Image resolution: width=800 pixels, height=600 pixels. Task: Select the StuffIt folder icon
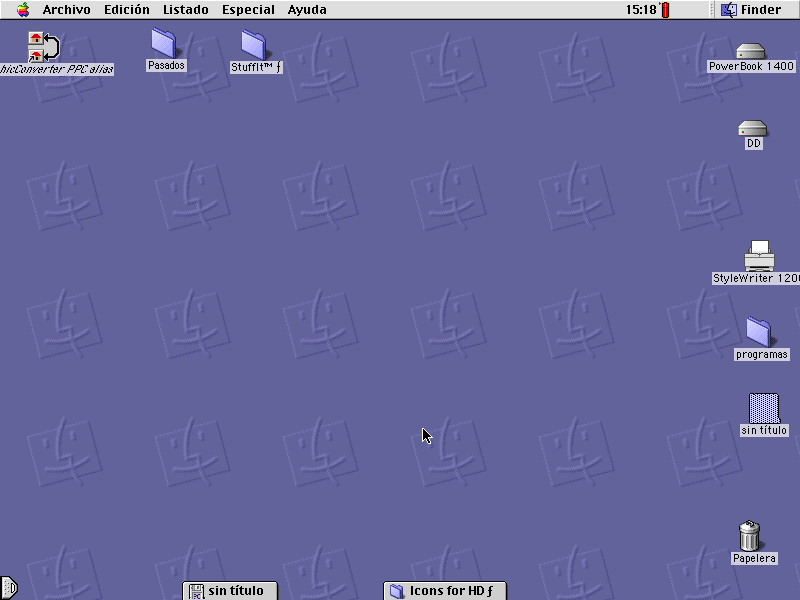(x=254, y=44)
